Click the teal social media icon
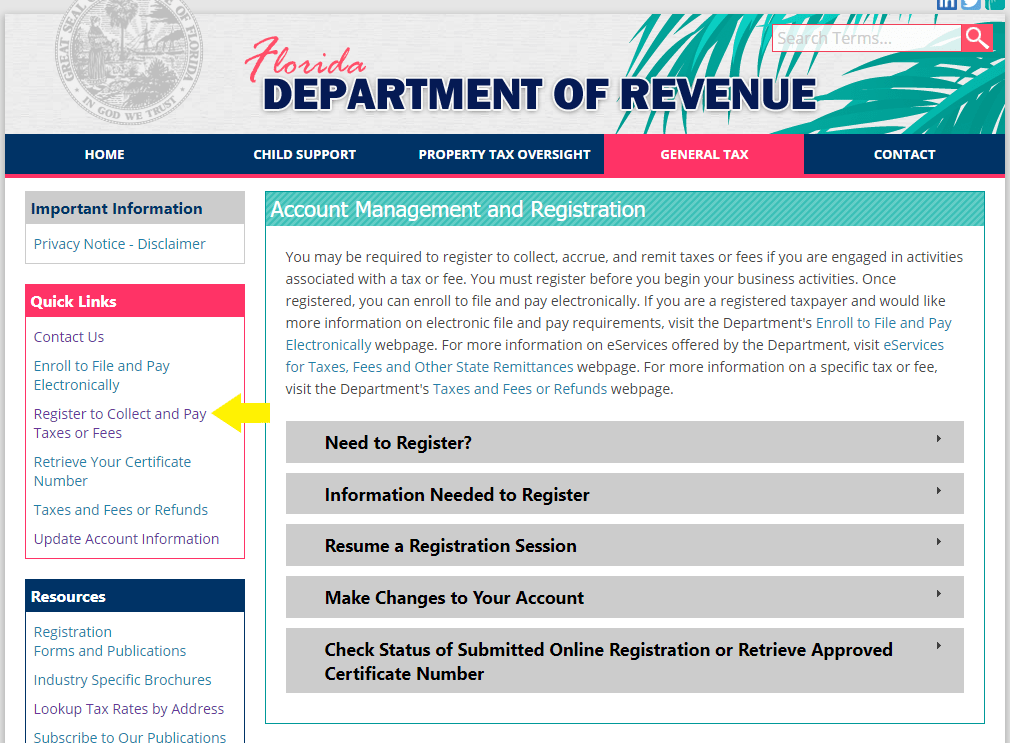 (x=995, y=4)
